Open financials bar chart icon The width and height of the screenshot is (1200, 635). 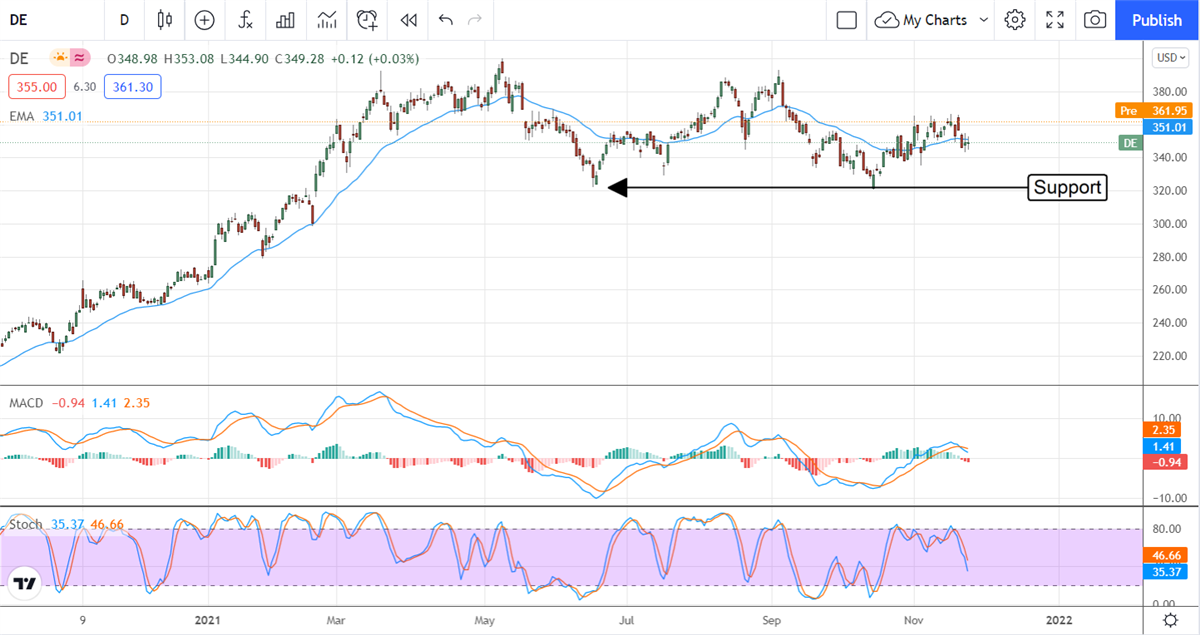[x=285, y=20]
